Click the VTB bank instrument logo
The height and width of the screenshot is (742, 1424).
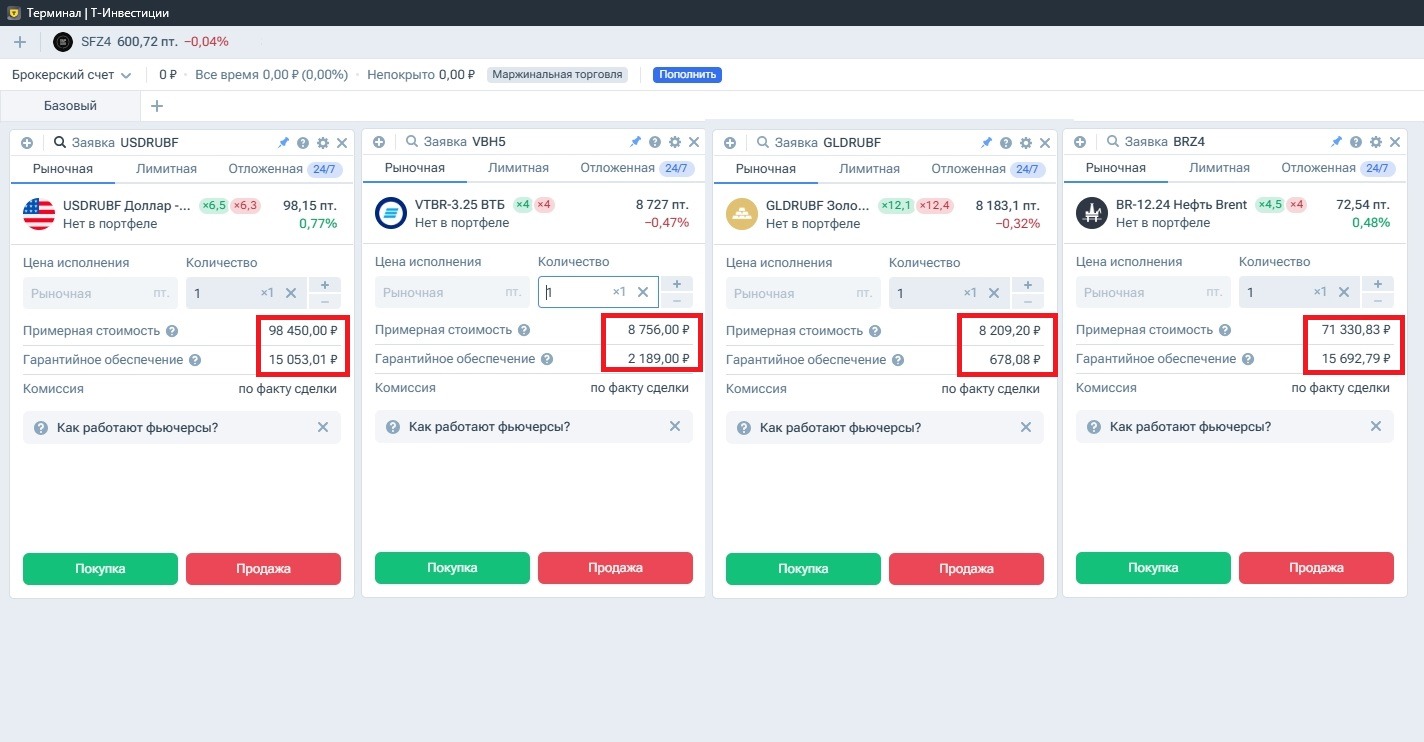tap(391, 213)
